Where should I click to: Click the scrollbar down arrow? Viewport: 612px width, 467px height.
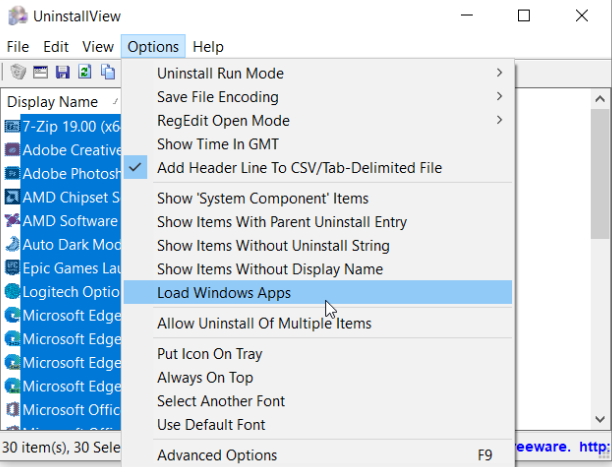pyautogui.click(x=600, y=419)
